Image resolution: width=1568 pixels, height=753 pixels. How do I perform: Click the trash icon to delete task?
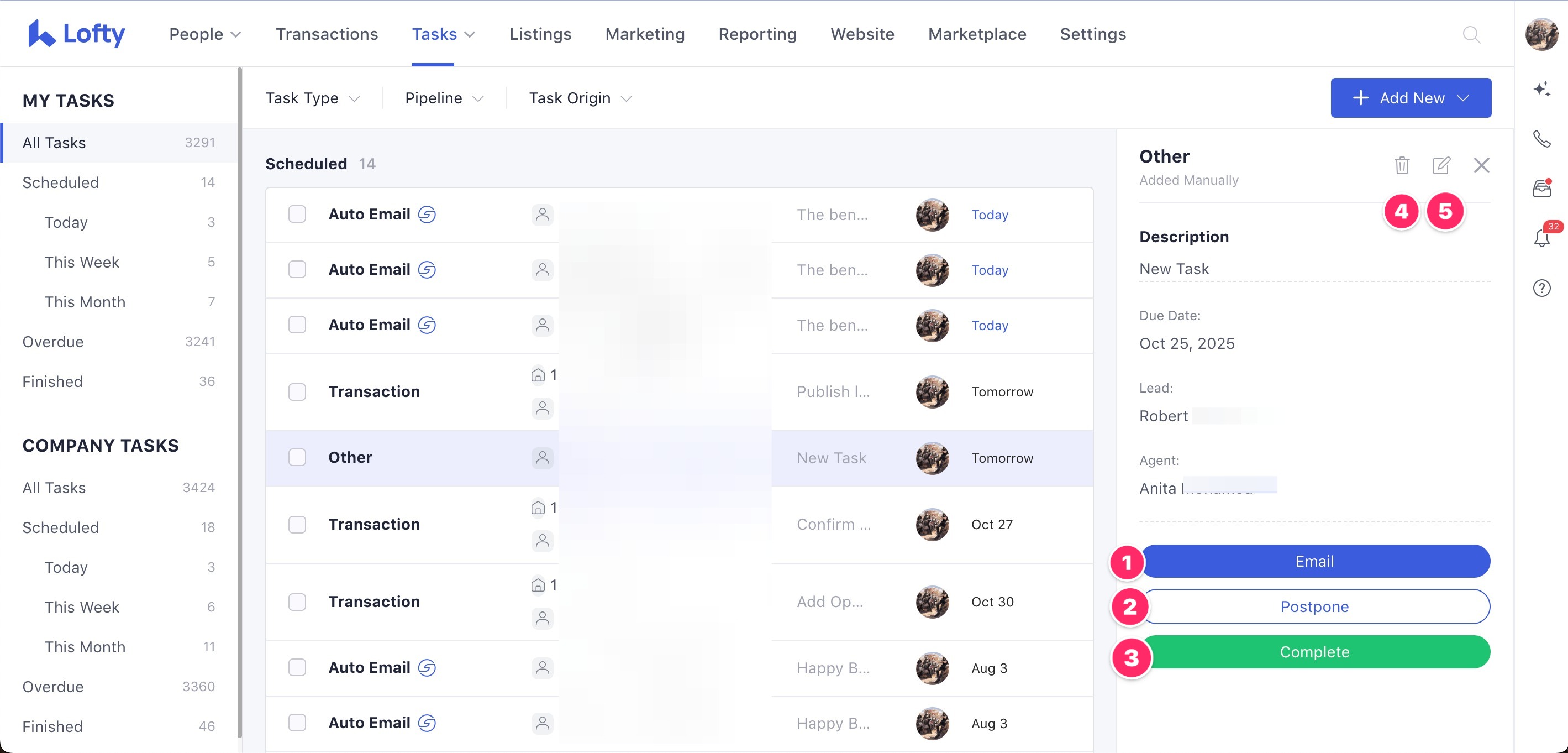[1401, 165]
